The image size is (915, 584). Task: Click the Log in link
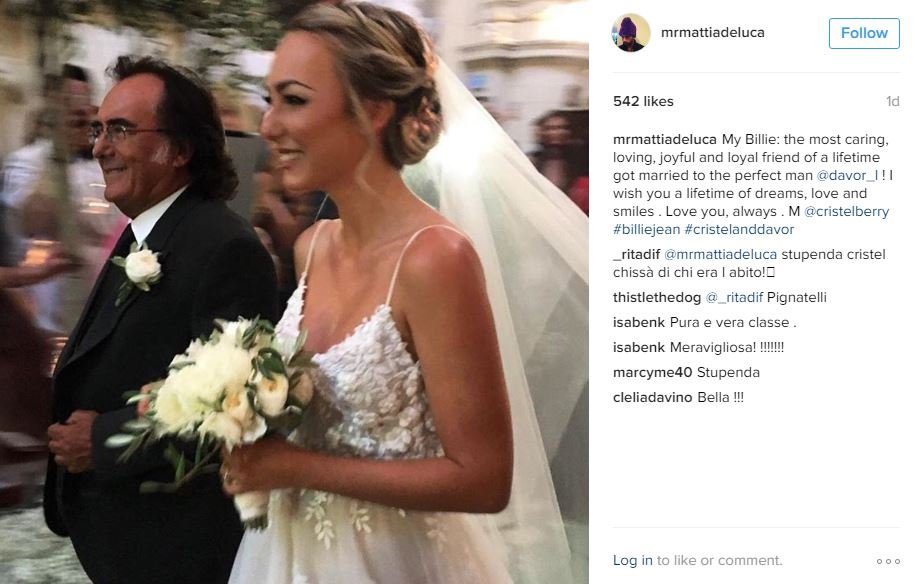(633, 560)
